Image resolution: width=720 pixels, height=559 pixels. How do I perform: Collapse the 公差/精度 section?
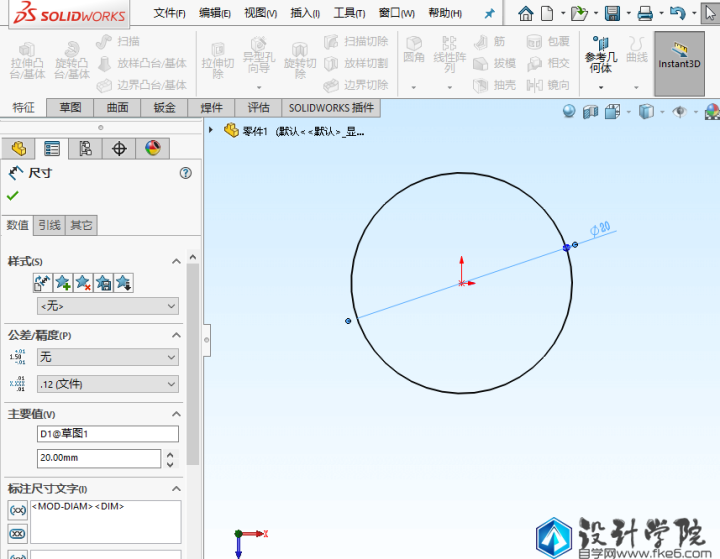click(x=177, y=335)
